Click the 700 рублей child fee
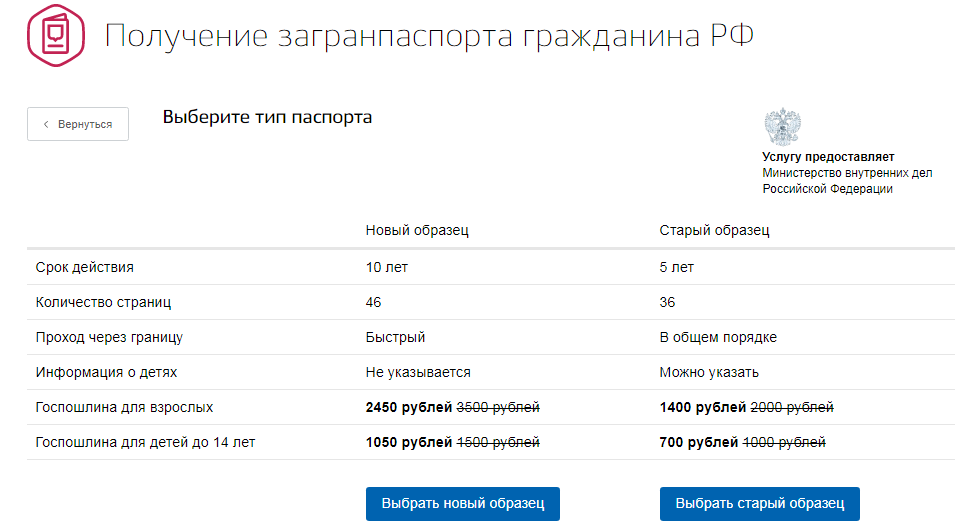This screenshot has height=532, width=962. [699, 442]
